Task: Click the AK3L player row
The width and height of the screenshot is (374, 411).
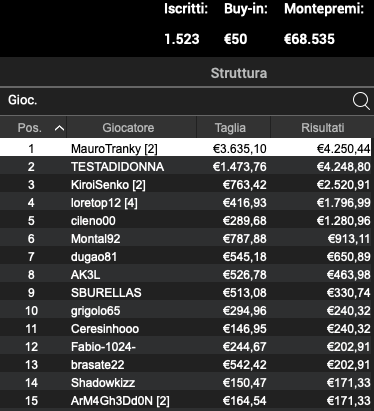Action: click(x=186, y=274)
